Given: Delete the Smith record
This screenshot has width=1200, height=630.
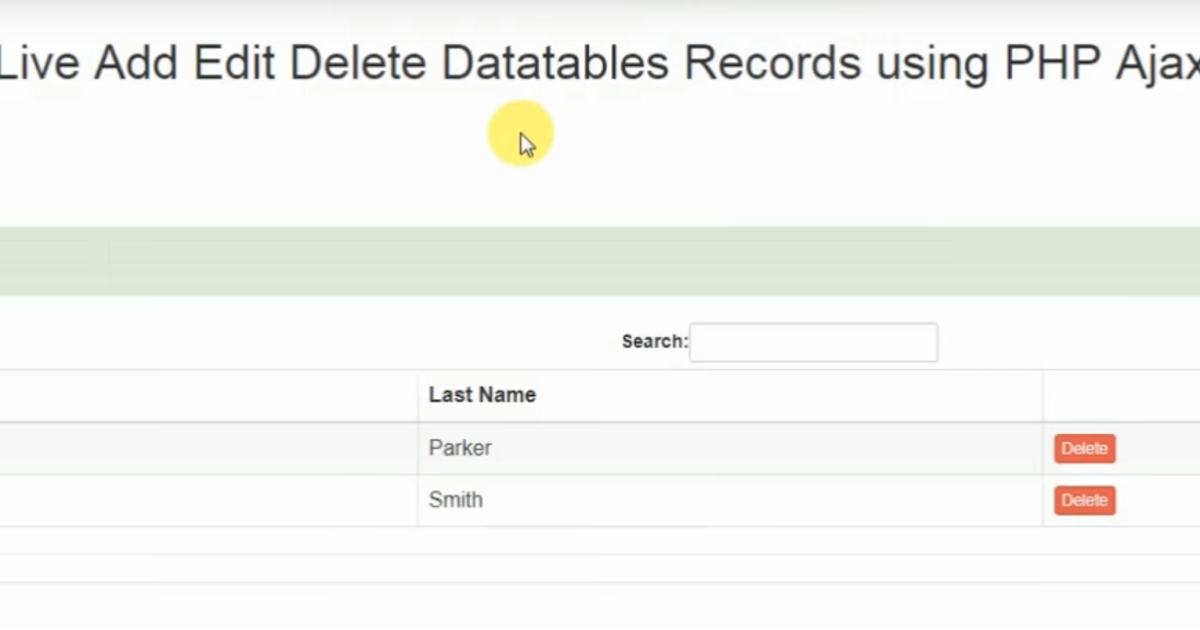Looking at the screenshot, I should (x=1084, y=500).
